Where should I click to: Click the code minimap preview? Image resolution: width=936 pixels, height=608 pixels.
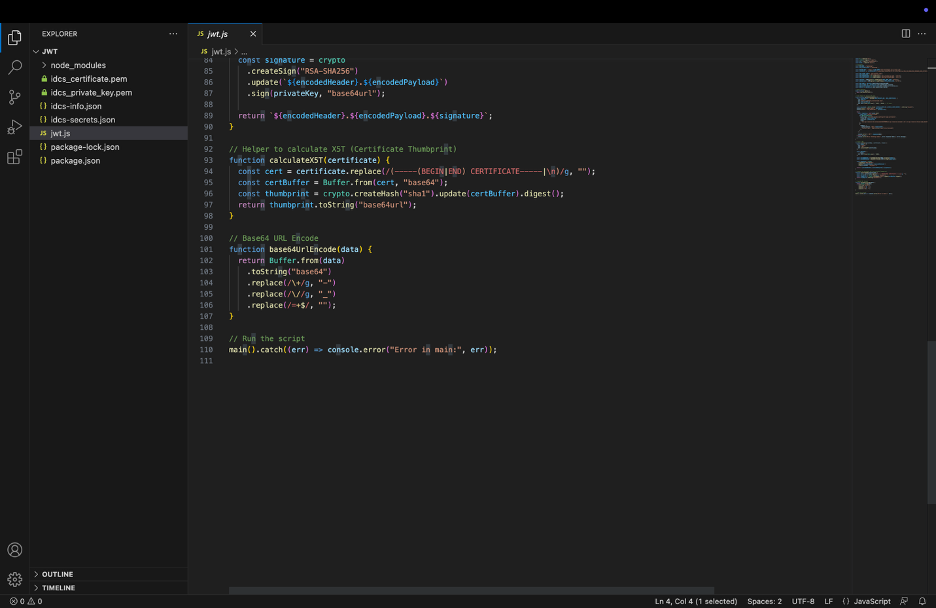[x=889, y=125]
